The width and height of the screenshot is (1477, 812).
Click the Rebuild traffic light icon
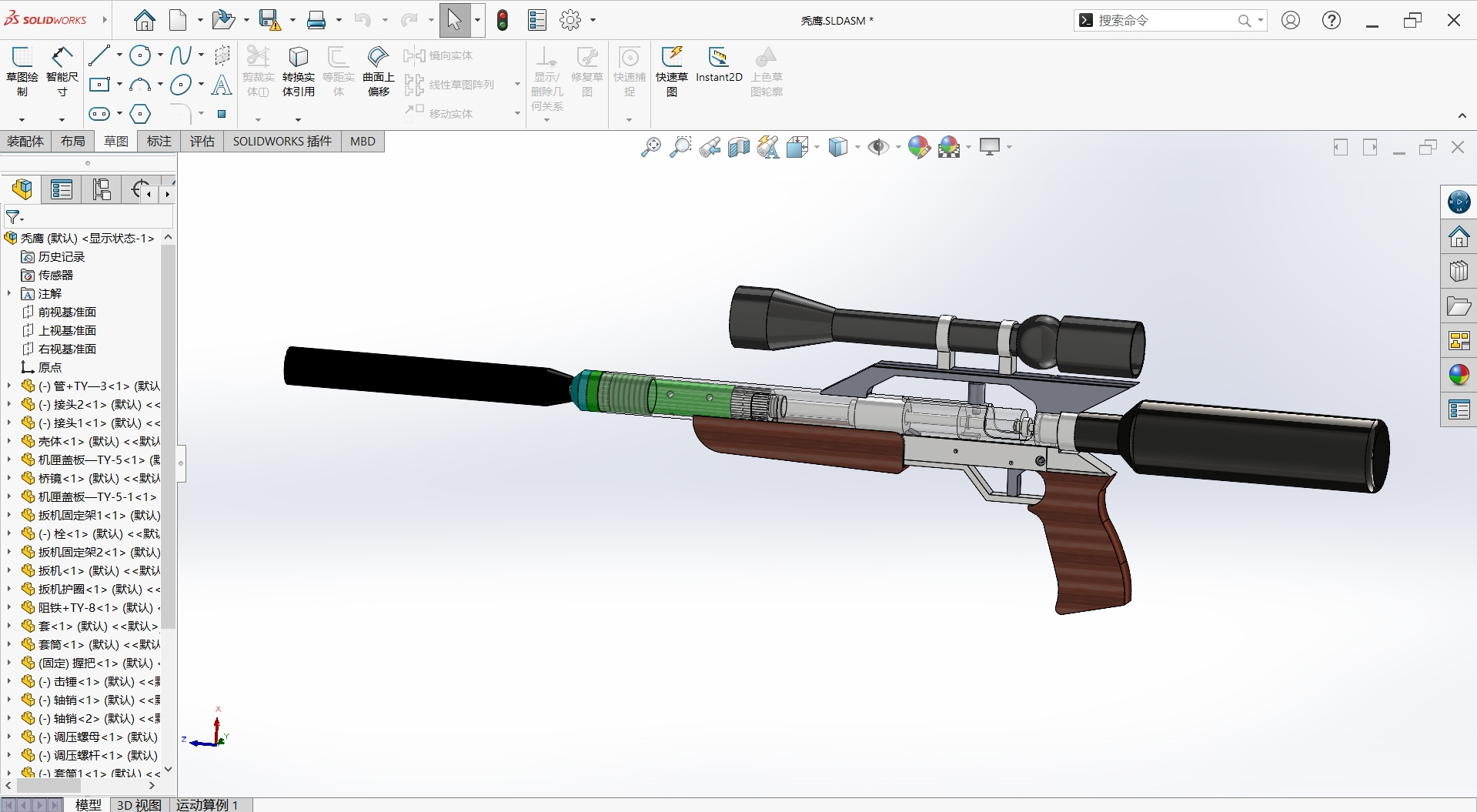point(503,20)
